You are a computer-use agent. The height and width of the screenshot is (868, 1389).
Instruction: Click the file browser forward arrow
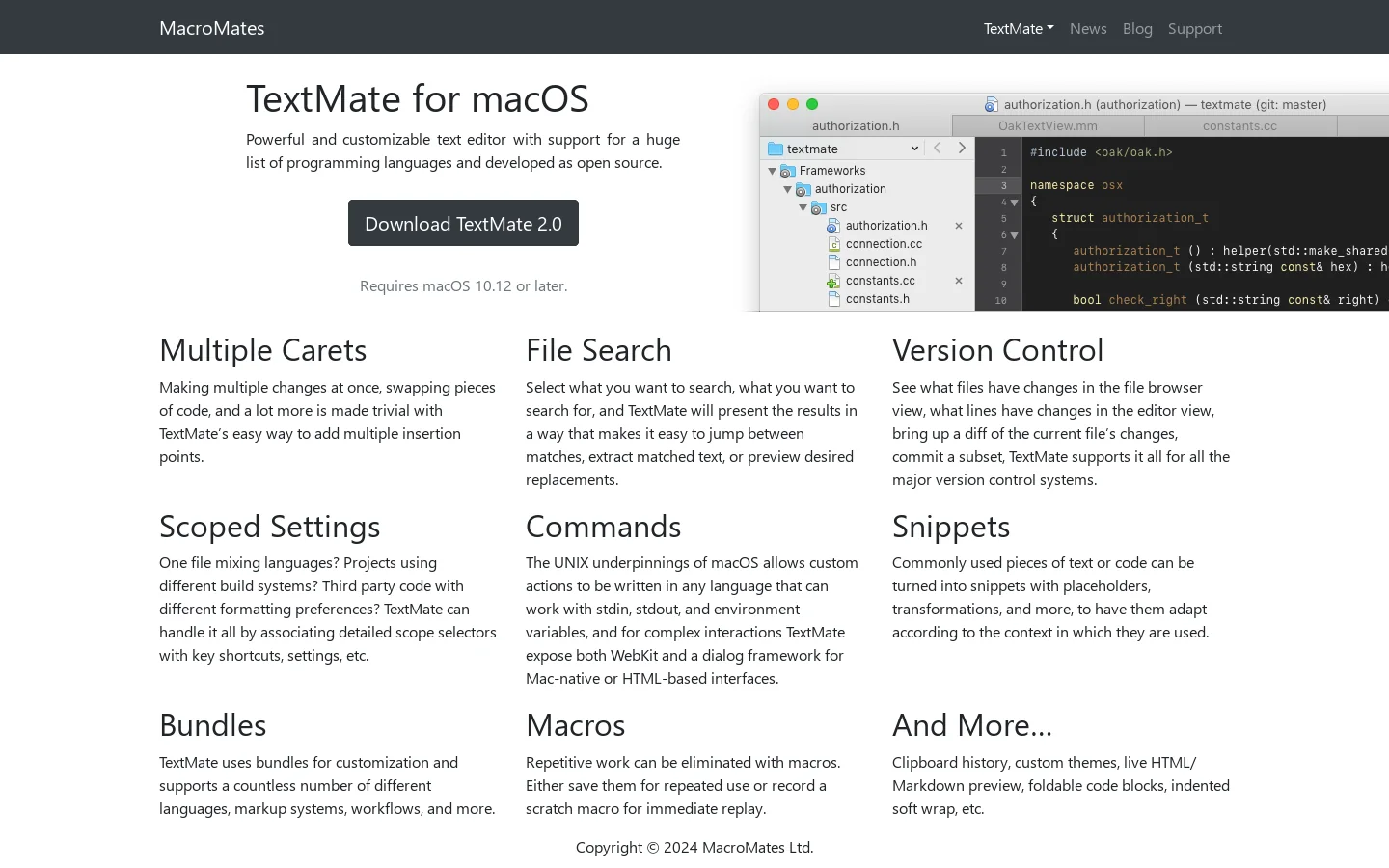click(962, 149)
